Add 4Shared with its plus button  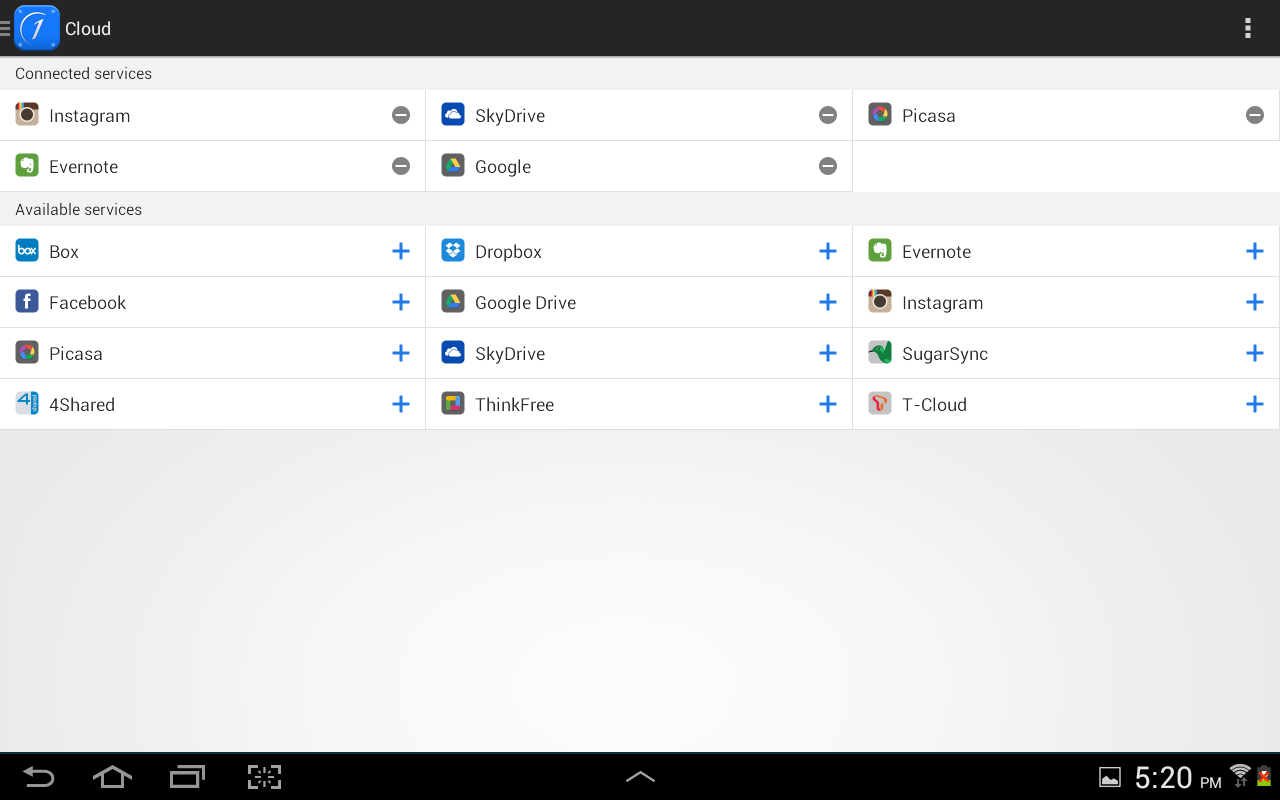(401, 404)
